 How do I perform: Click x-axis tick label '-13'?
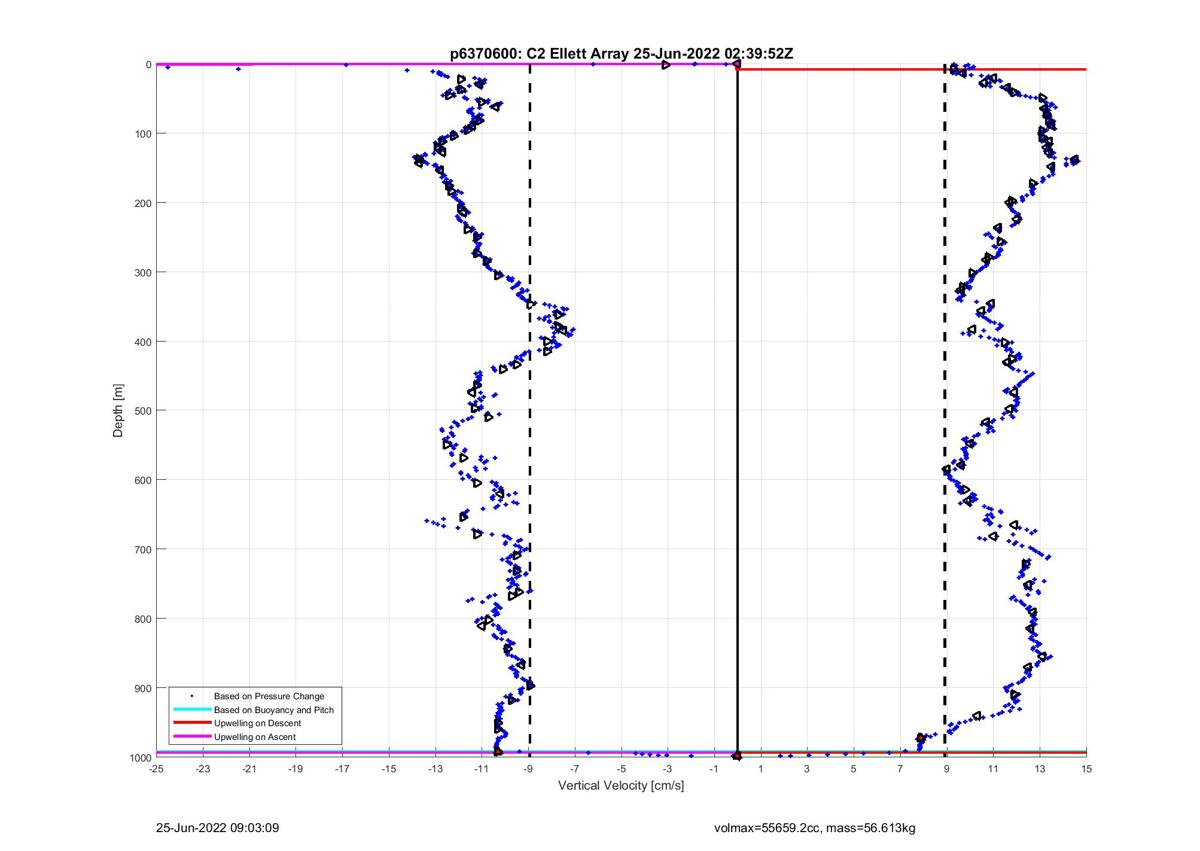(435, 770)
